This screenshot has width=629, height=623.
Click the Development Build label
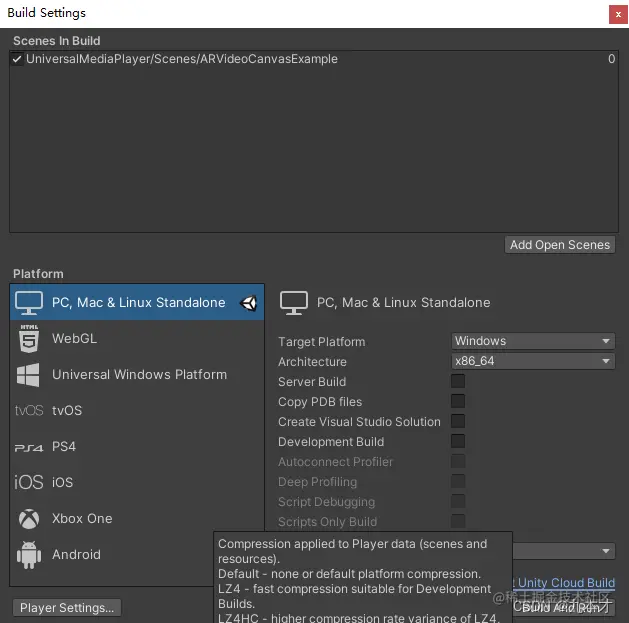tap(331, 442)
